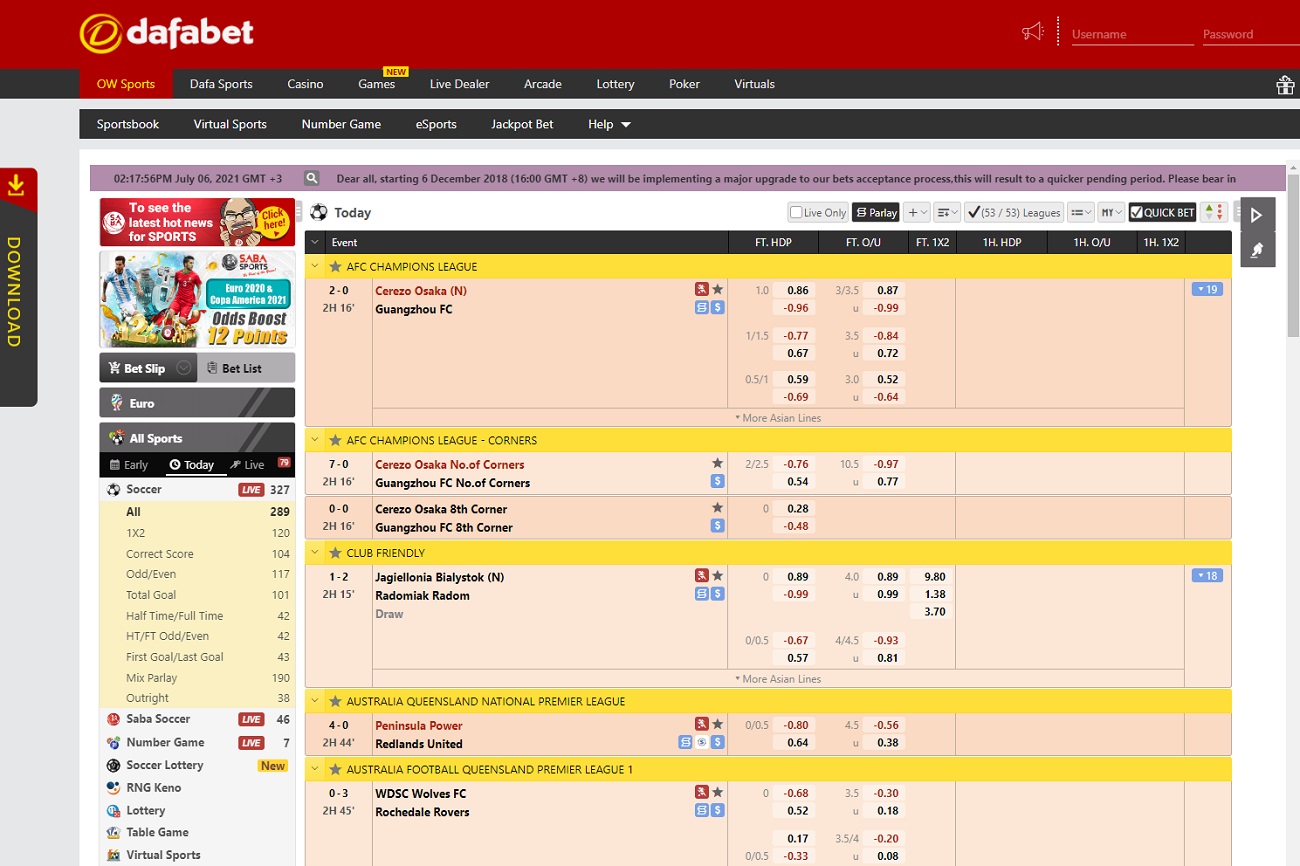The image size is (1300, 866).
Task: Click the odds change arrows indicator icon
Action: [1213, 212]
